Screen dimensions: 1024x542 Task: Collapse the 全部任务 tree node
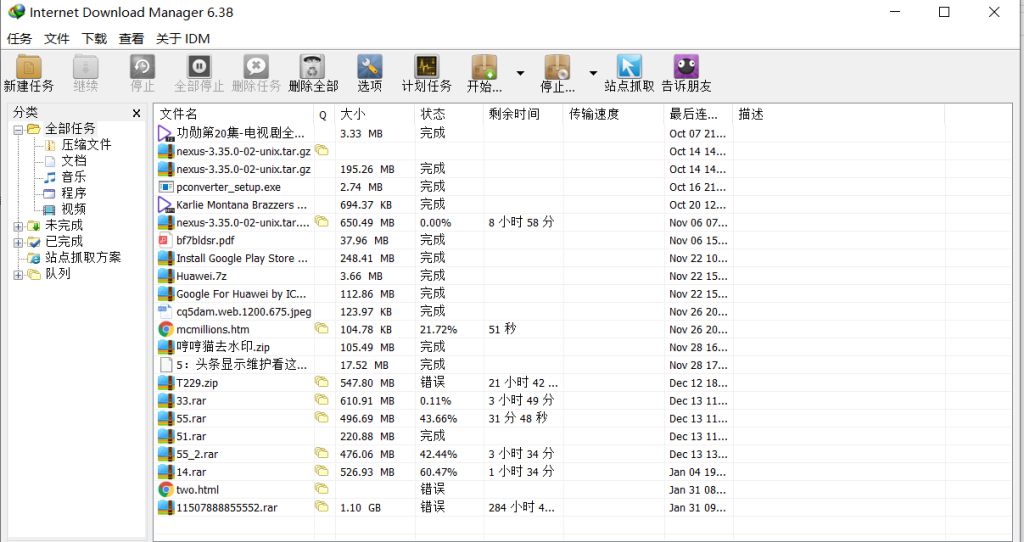click(x=18, y=129)
